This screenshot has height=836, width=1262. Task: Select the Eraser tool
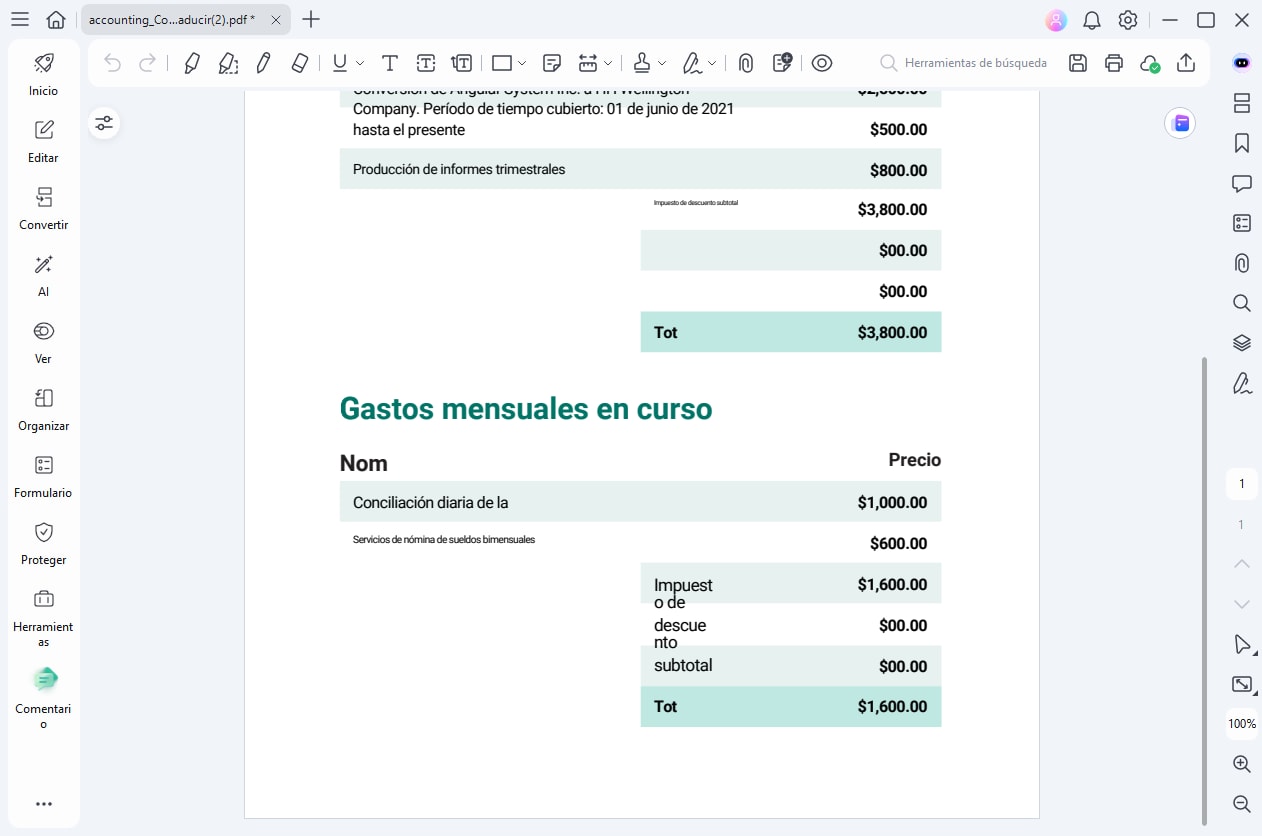(298, 62)
